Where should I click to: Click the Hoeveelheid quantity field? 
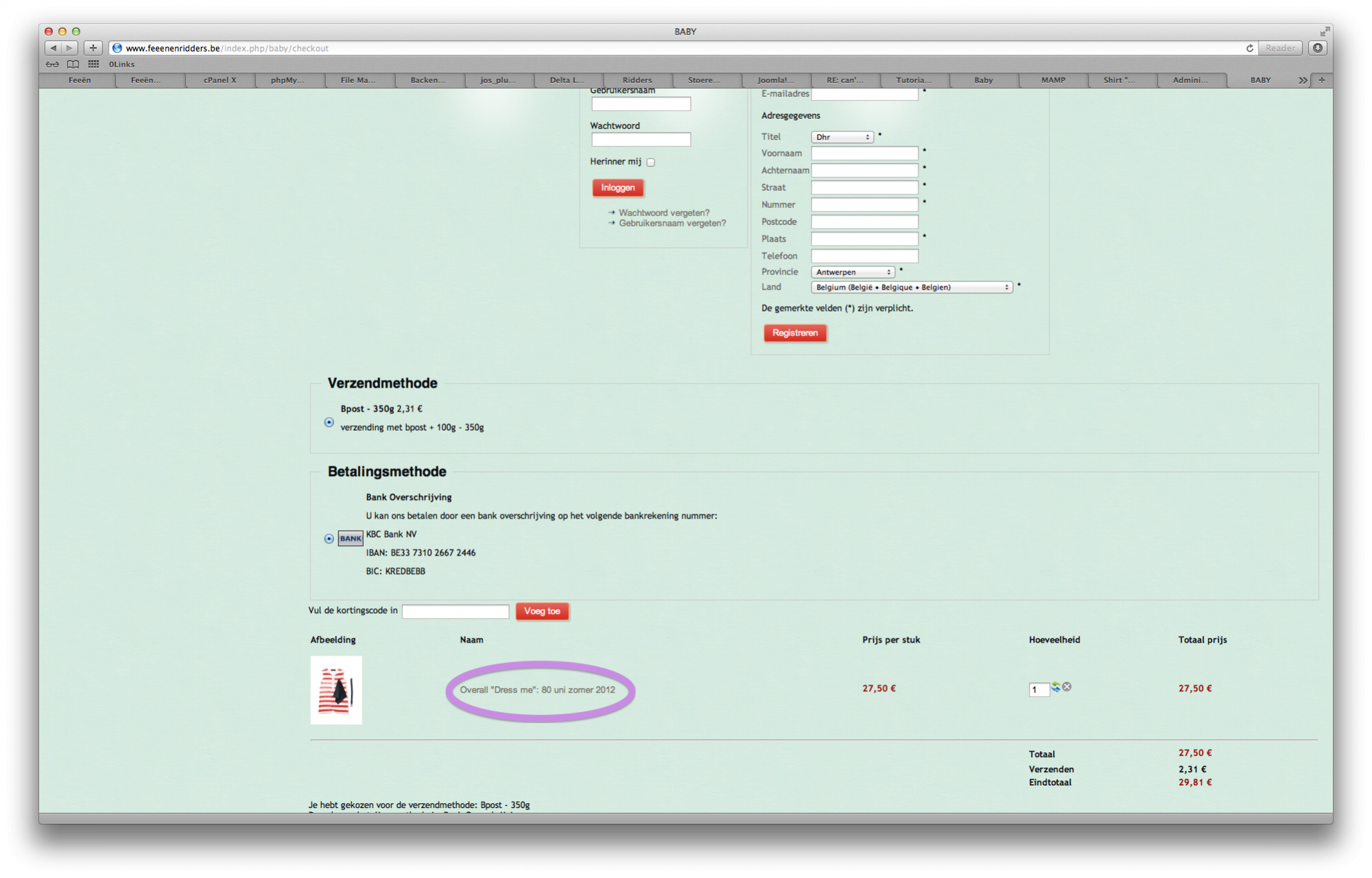(x=1039, y=689)
